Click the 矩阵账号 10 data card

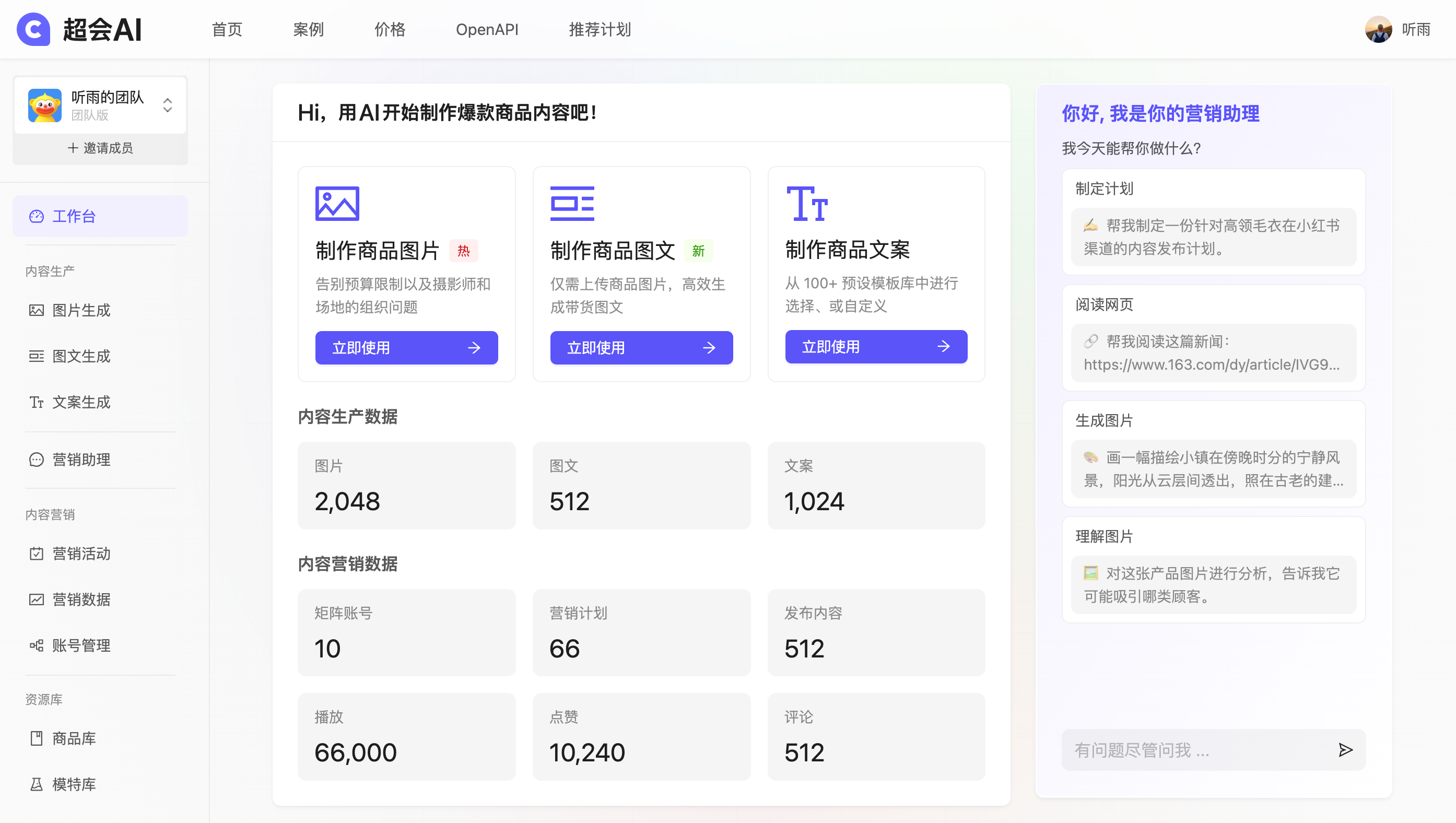tap(406, 632)
